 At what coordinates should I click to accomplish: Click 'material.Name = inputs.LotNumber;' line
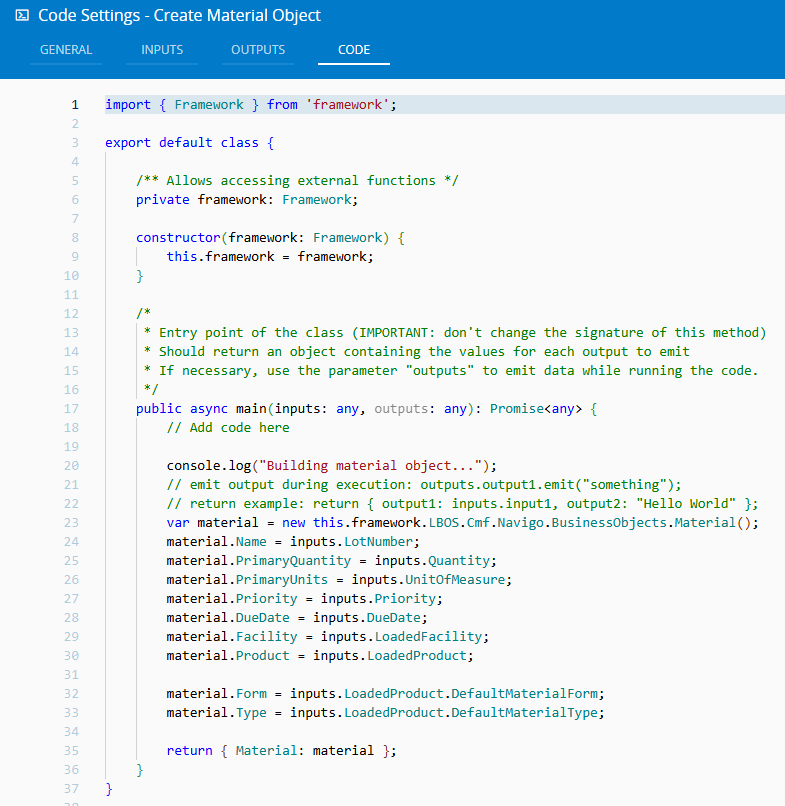point(293,542)
